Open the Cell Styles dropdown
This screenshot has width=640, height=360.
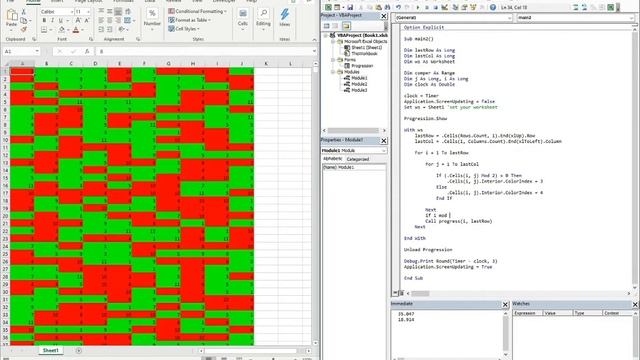click(x=184, y=29)
